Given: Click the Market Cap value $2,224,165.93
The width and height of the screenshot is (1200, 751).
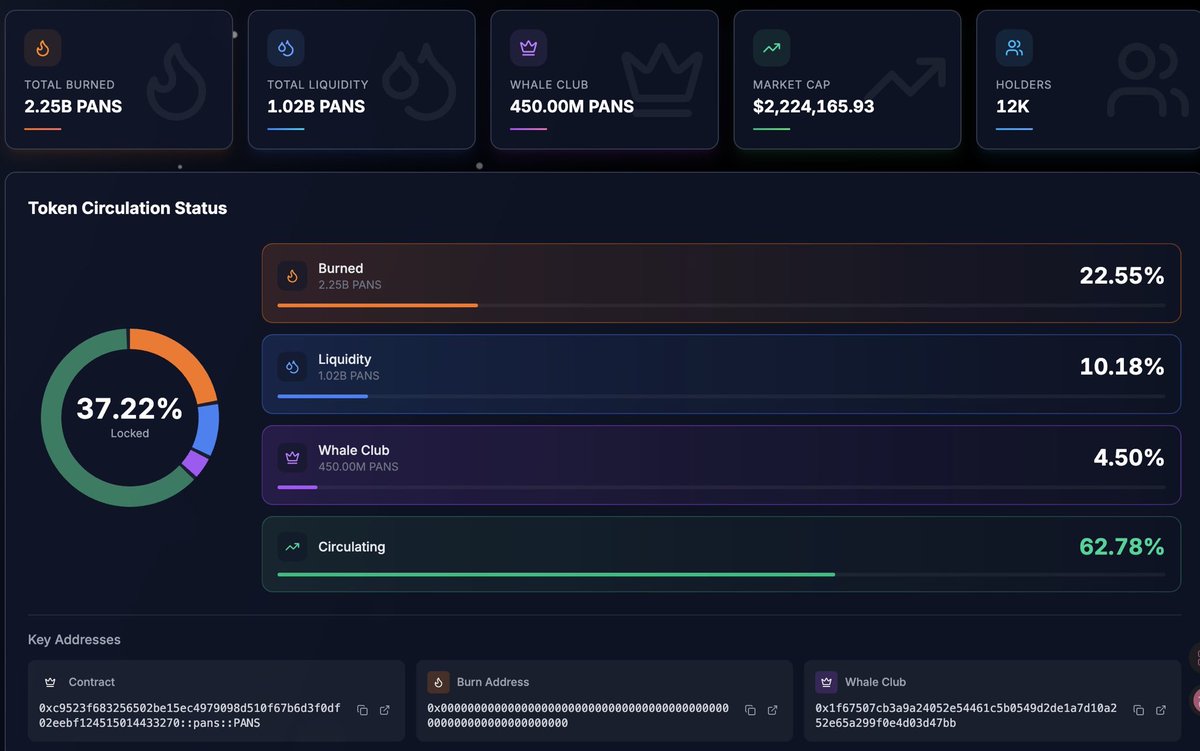Looking at the screenshot, I should click(813, 106).
